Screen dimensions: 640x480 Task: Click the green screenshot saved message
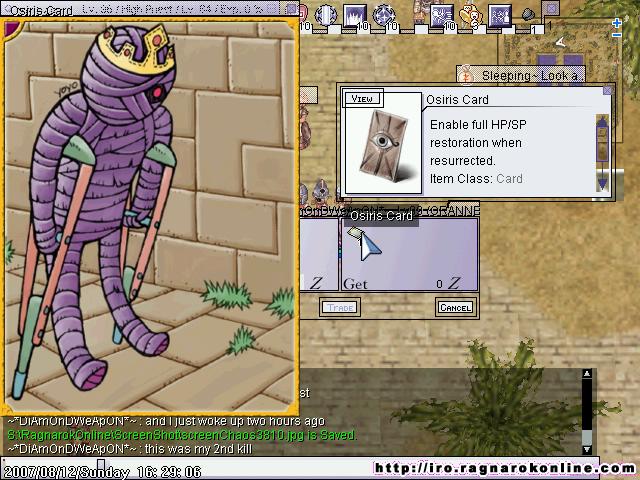[182, 435]
